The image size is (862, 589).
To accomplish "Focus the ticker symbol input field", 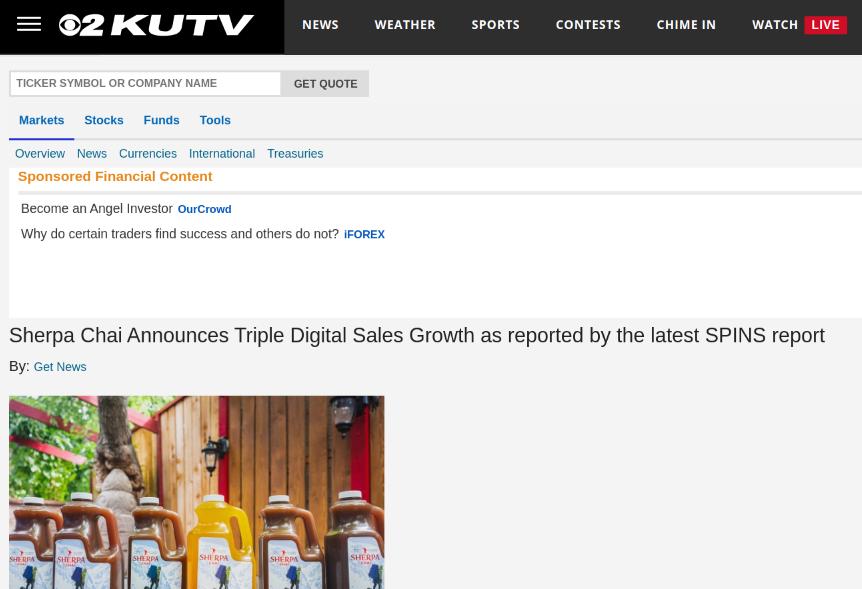I will pyautogui.click(x=145, y=84).
